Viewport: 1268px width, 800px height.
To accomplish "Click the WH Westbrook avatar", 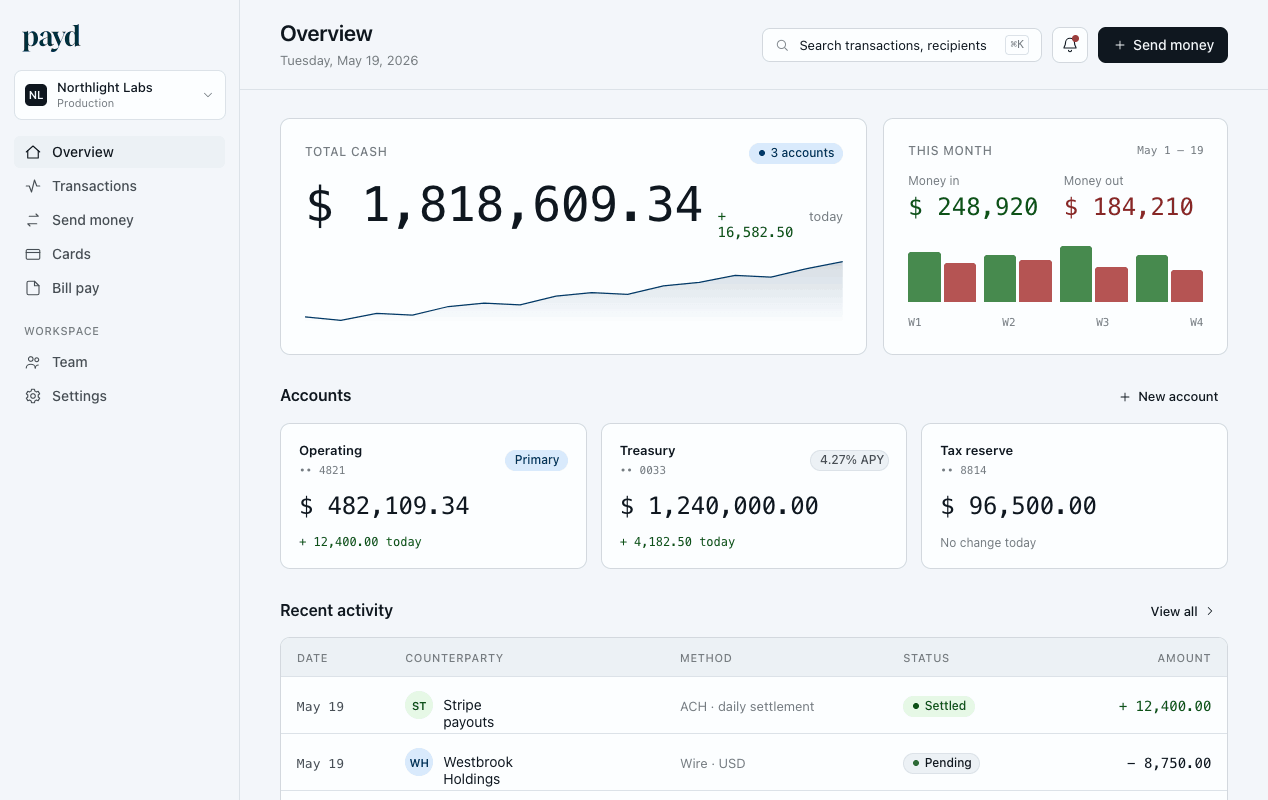I will pos(419,762).
